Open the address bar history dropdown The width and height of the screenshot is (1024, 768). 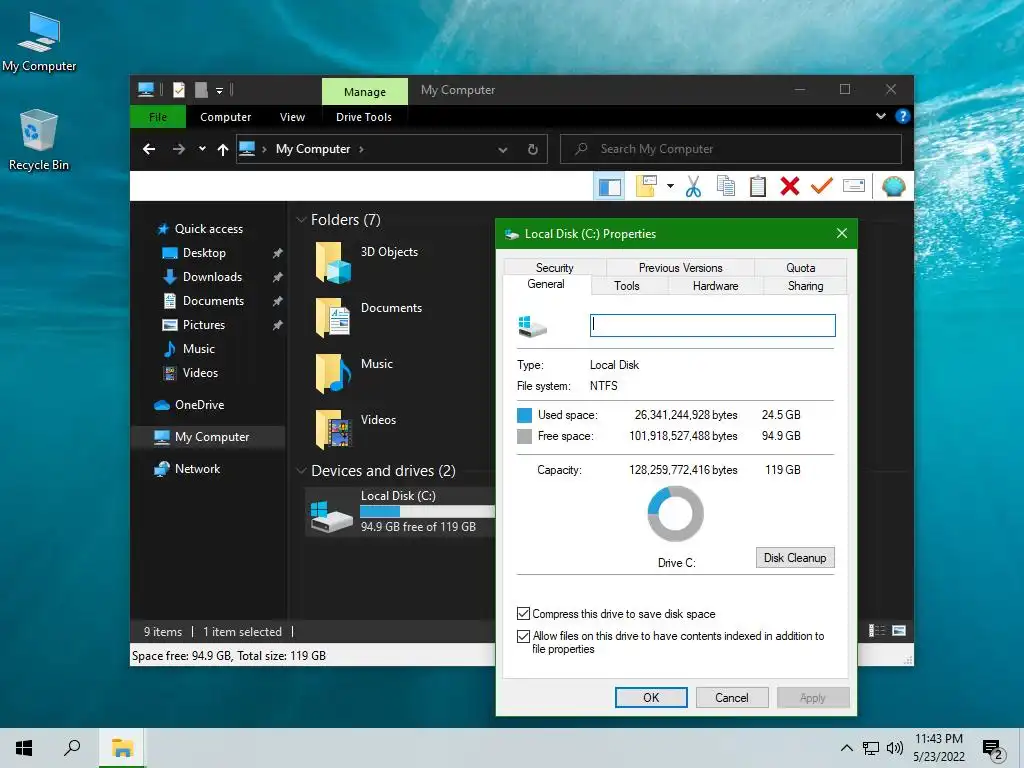coord(503,150)
